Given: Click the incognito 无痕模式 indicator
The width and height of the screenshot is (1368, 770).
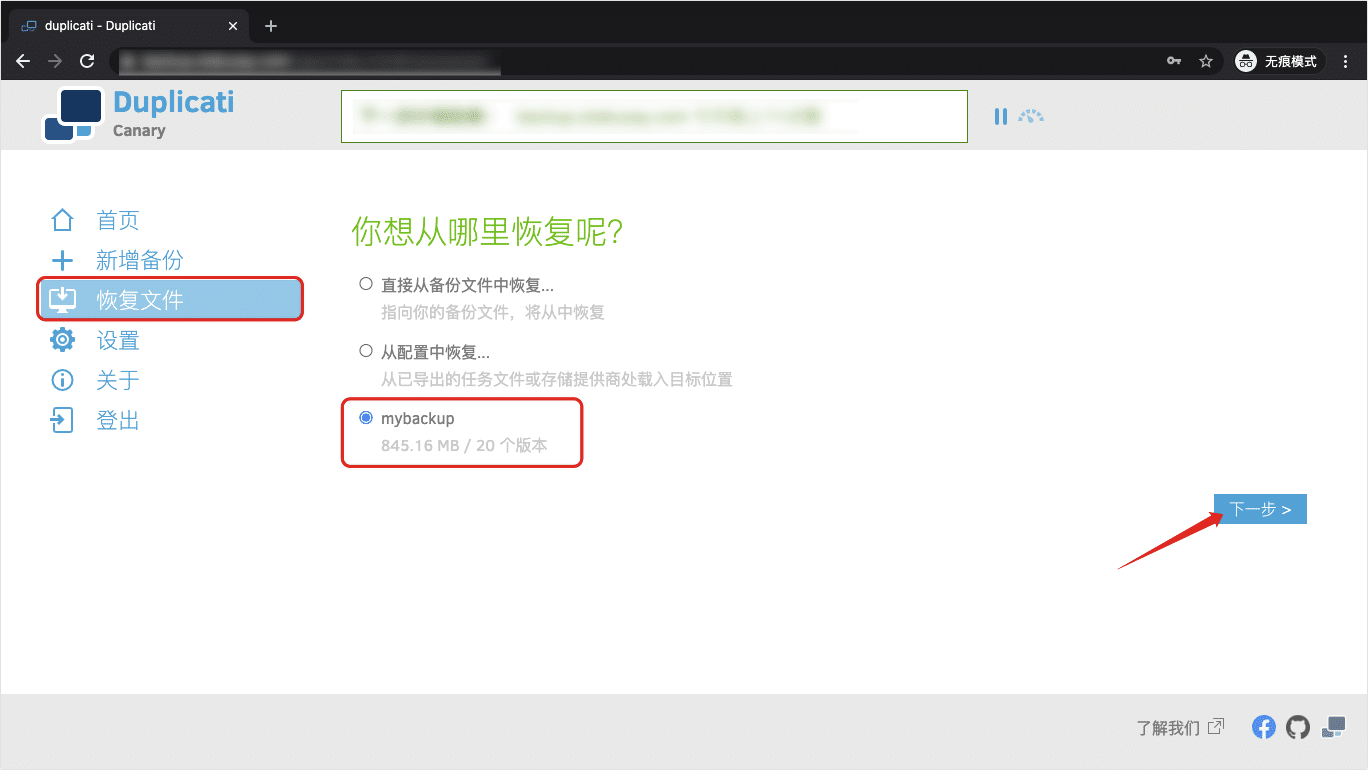Looking at the screenshot, I should point(1280,61).
